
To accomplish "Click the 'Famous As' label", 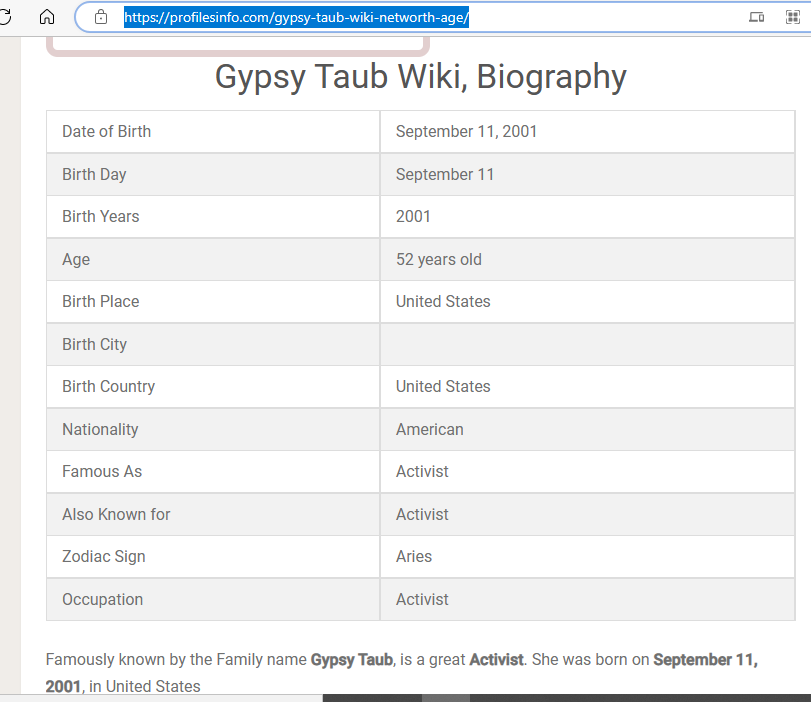I will click(x=102, y=471).
